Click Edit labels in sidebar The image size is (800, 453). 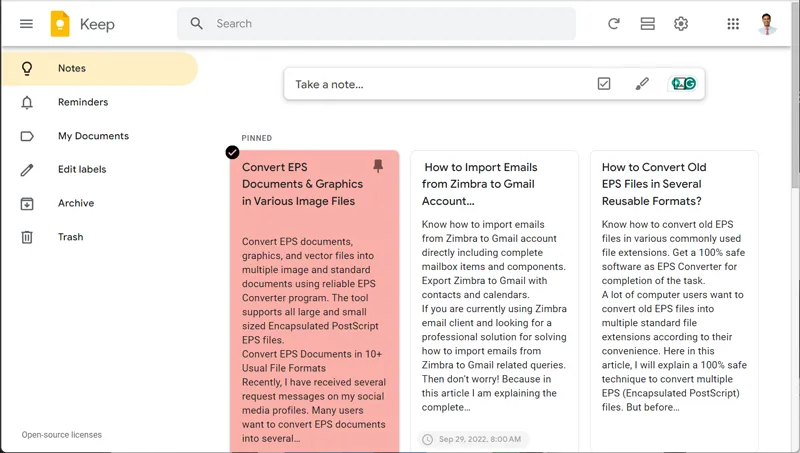(82, 170)
